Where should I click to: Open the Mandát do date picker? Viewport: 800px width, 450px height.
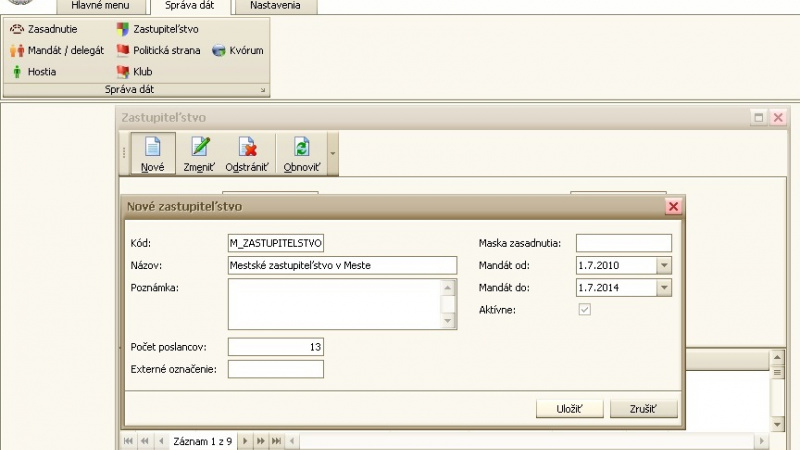pos(663,288)
